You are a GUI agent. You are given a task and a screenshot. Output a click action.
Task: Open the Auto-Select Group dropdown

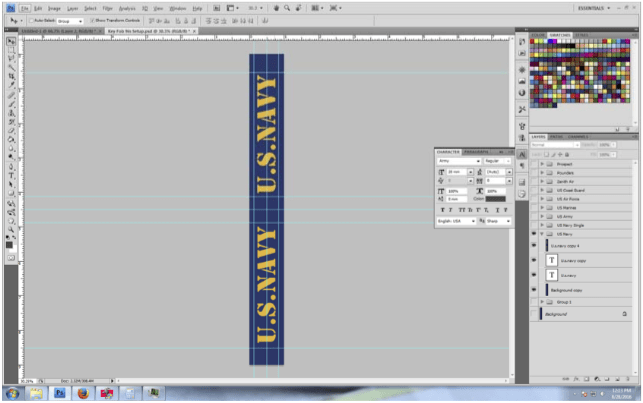pos(70,21)
